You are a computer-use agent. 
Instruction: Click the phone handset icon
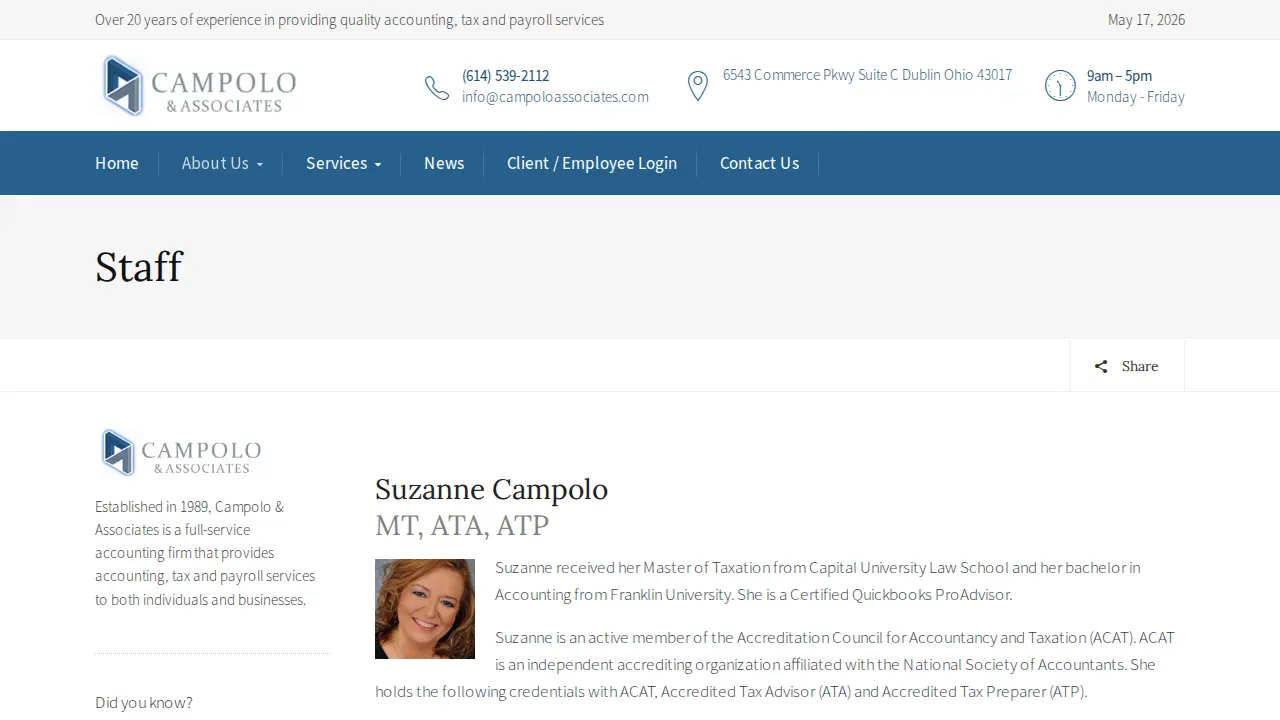[437, 88]
